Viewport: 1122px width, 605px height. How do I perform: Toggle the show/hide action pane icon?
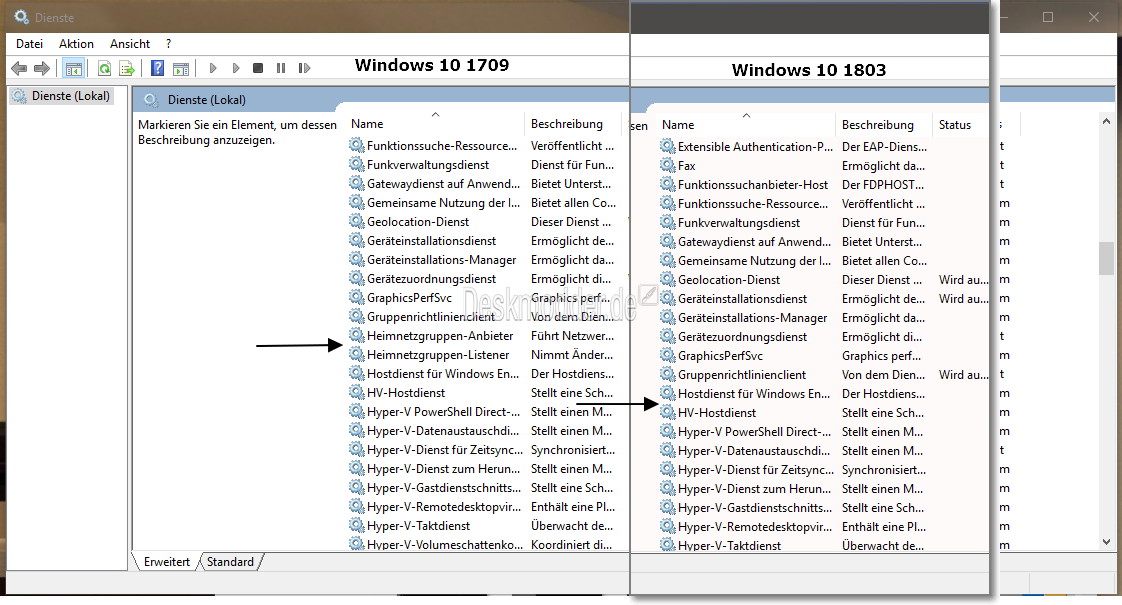coord(181,69)
